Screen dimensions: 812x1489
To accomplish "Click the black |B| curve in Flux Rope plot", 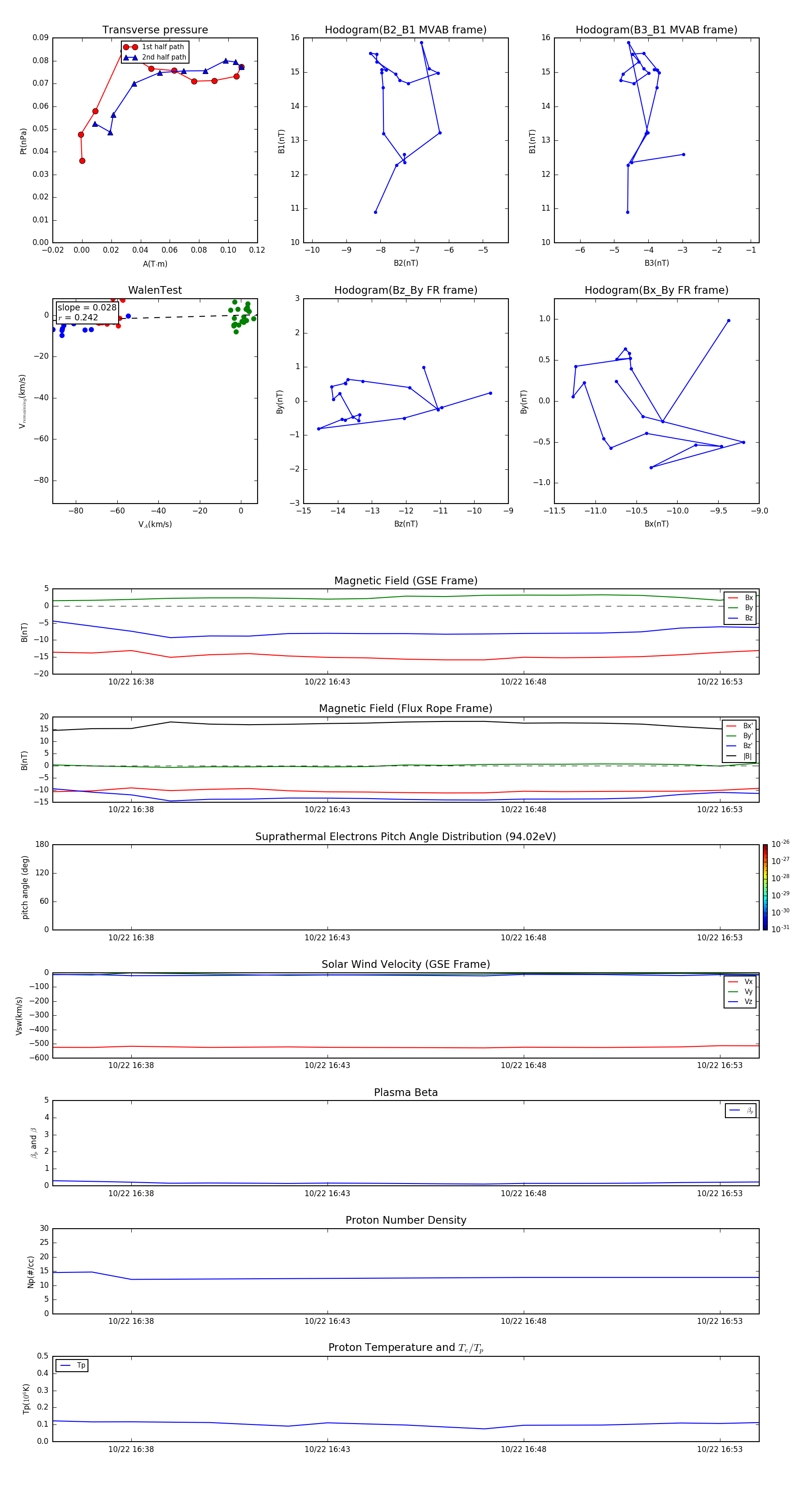I will coord(406,722).
